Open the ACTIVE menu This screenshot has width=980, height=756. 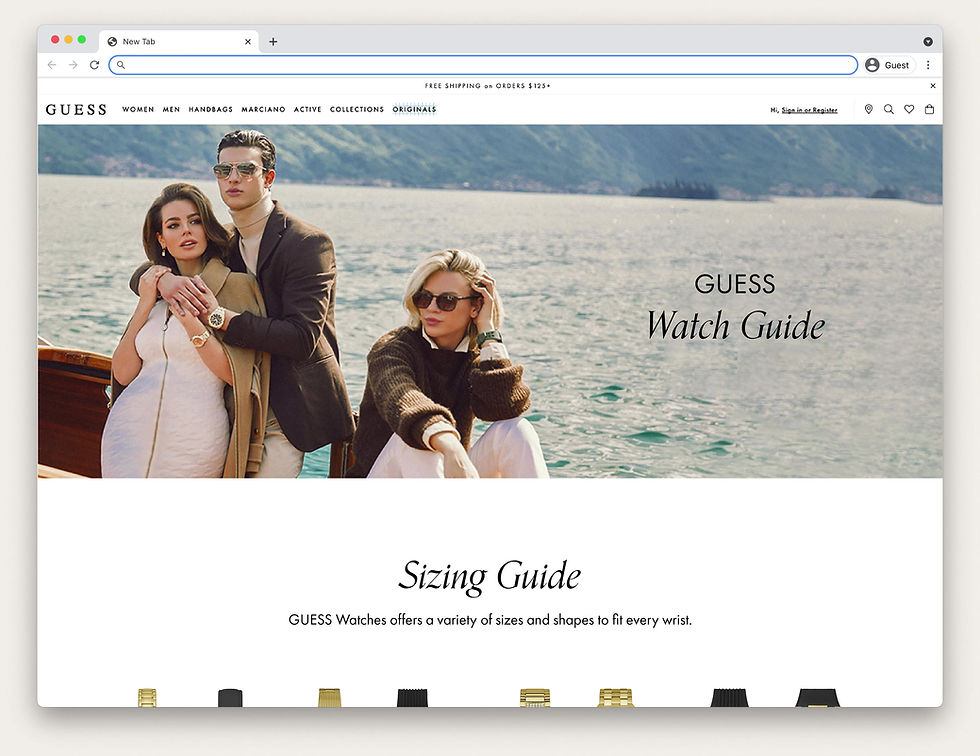(308, 109)
